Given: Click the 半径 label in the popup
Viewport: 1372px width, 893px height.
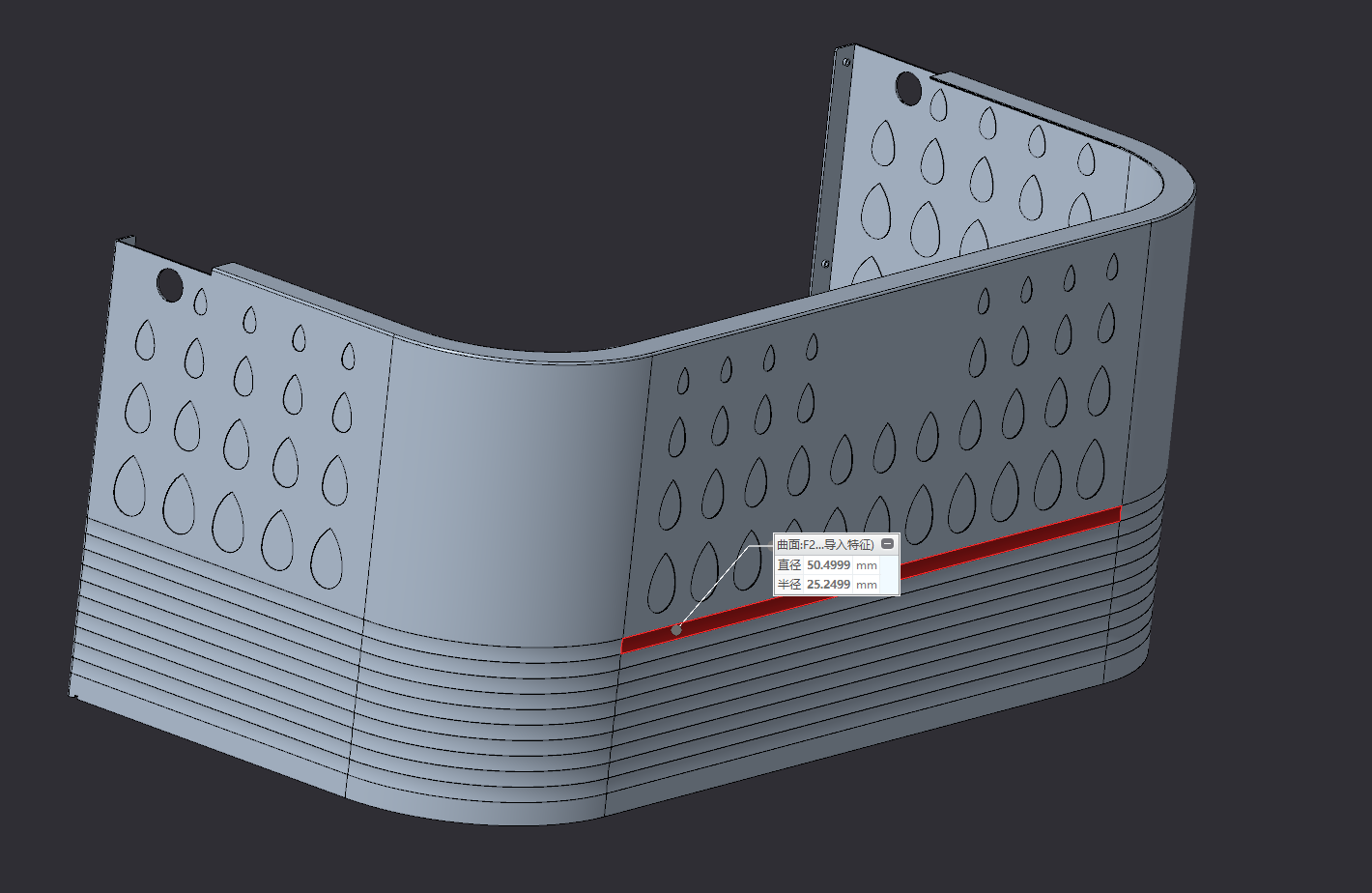Looking at the screenshot, I should point(789,585).
